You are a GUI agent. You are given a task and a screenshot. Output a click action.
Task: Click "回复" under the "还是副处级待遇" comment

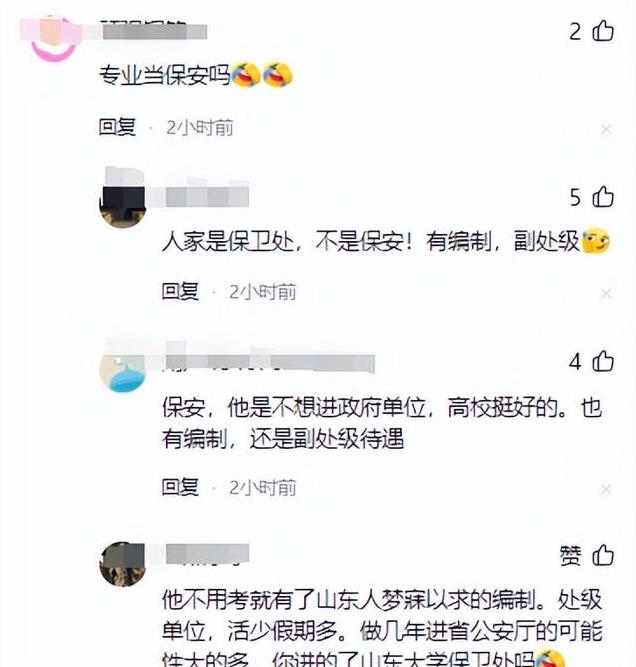pos(180,487)
